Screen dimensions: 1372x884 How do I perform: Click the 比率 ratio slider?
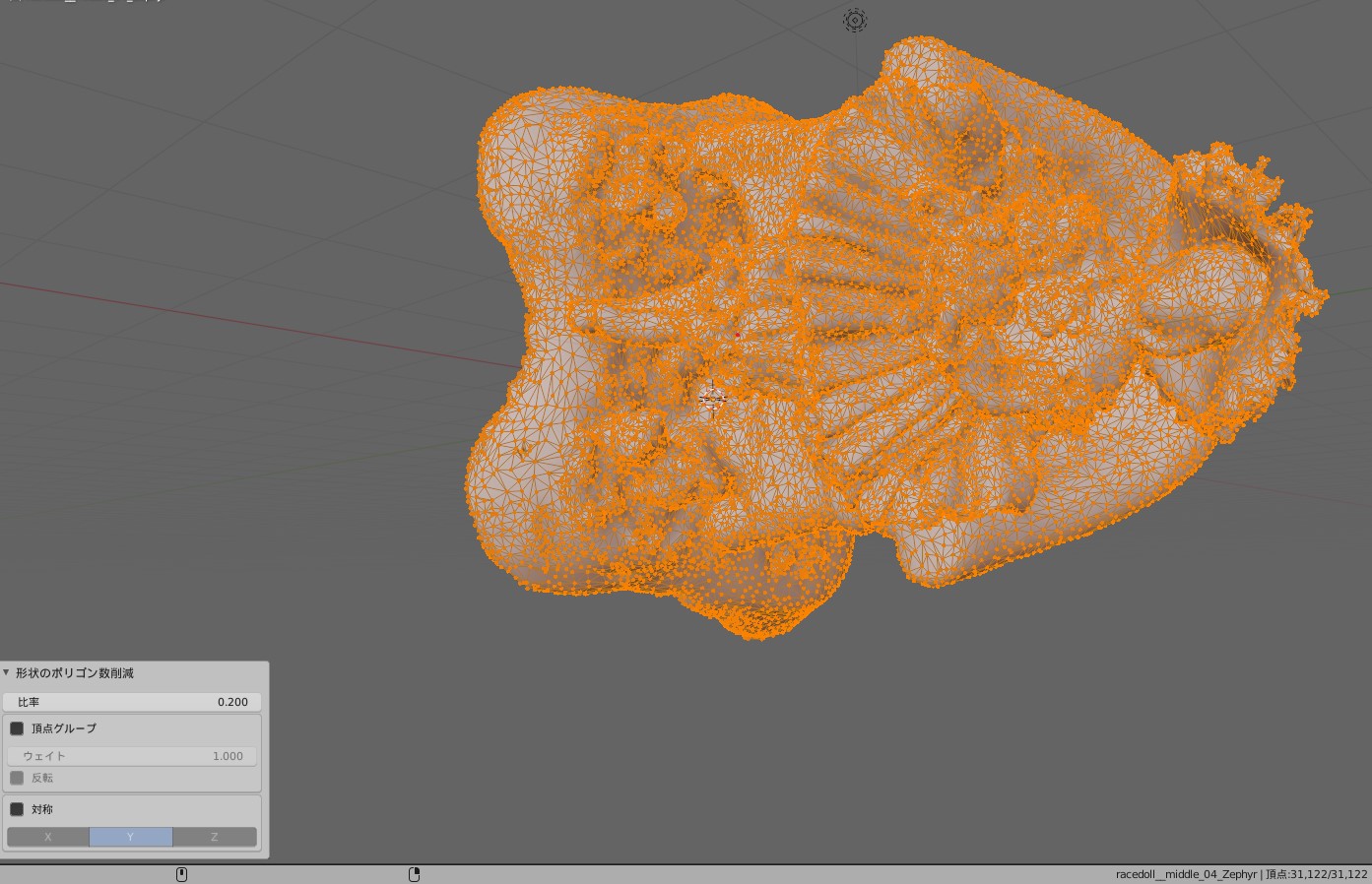tap(132, 702)
